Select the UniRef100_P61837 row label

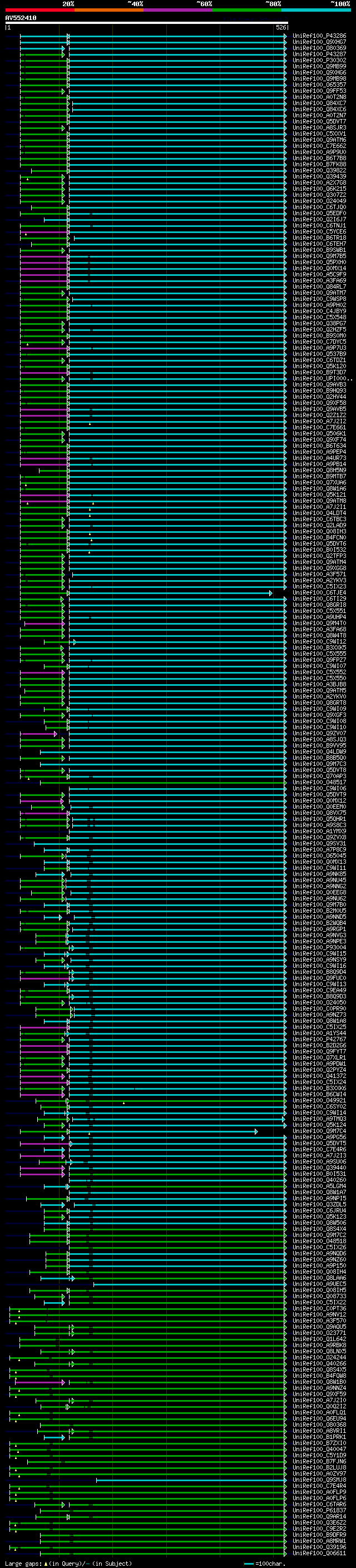click(319, 1511)
